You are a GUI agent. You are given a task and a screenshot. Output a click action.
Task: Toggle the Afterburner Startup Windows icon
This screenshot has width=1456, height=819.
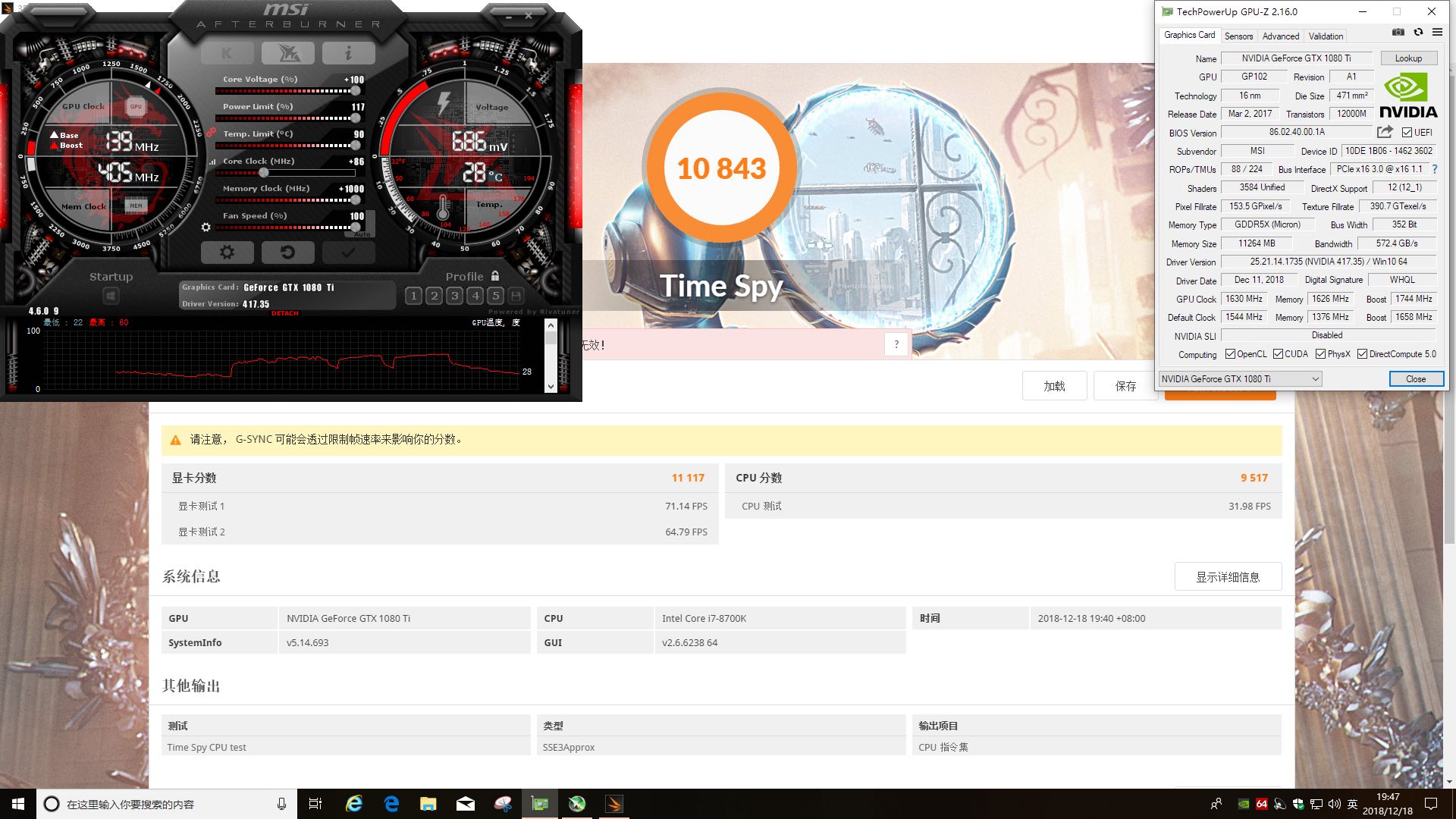pyautogui.click(x=111, y=296)
